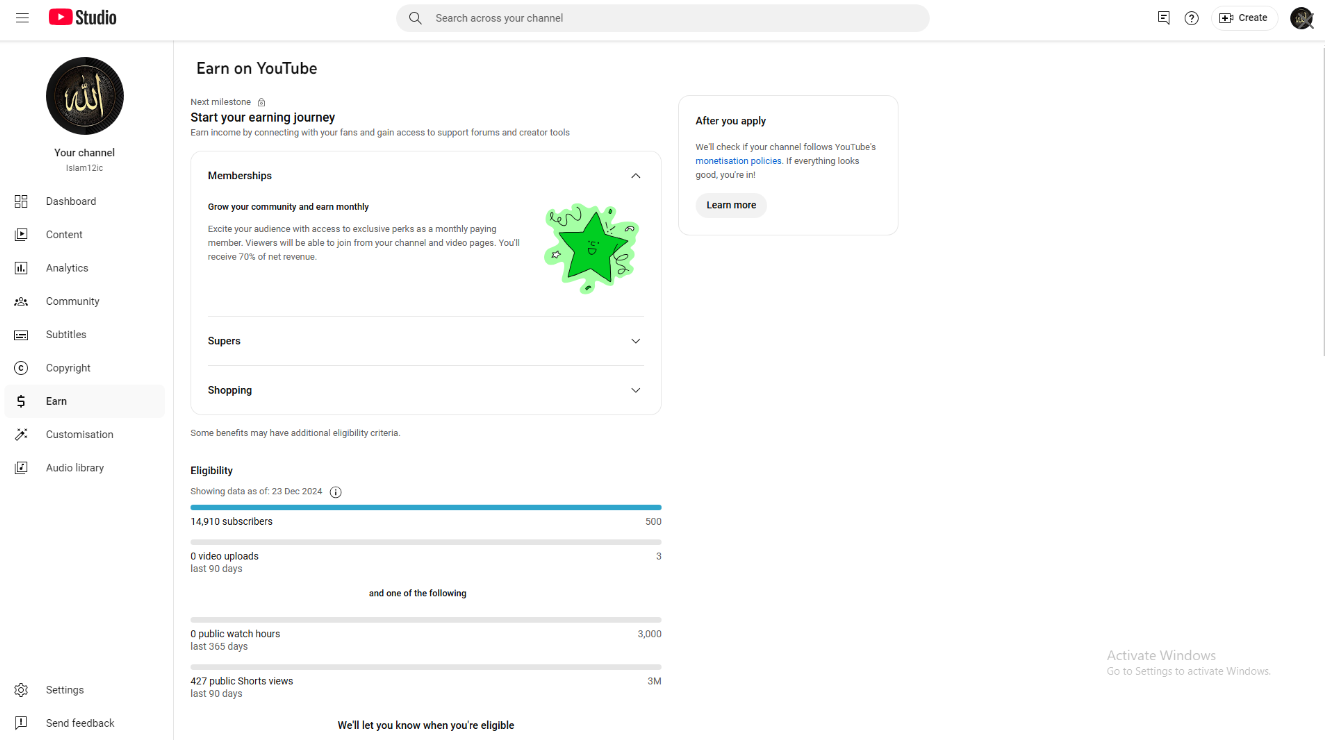The image size is (1325, 740).
Task: Click the public watch hours progress bar
Action: click(x=426, y=620)
